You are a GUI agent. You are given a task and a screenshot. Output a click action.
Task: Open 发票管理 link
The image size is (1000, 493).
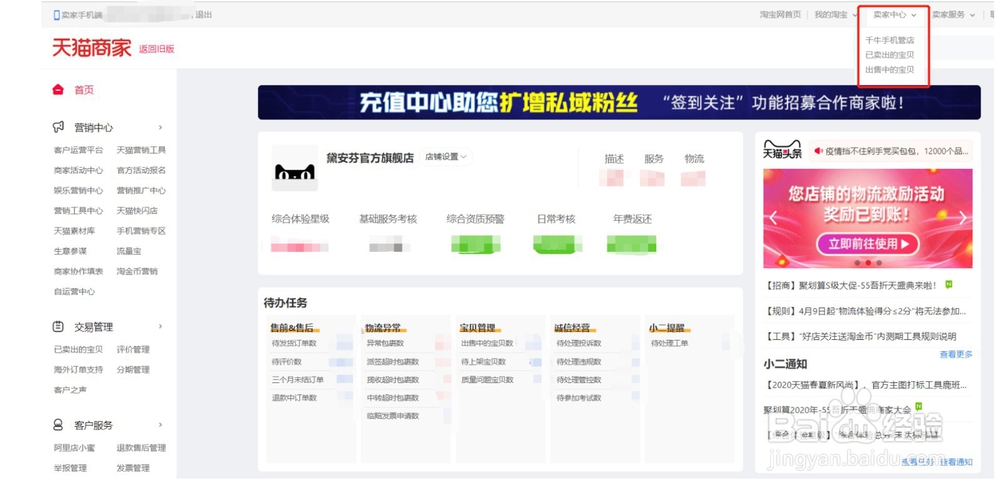133,468
